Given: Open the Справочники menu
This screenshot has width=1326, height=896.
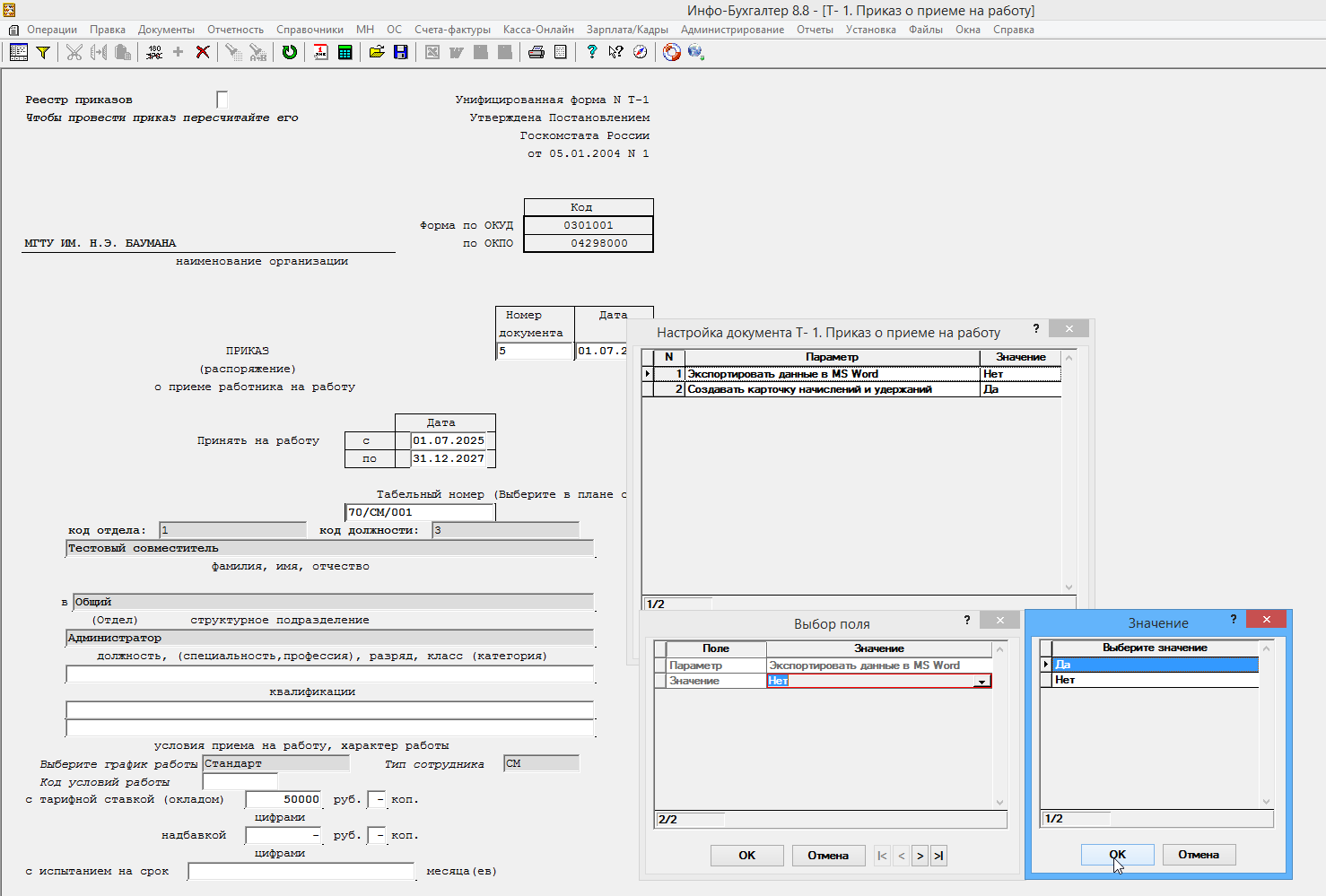Looking at the screenshot, I should [310, 30].
